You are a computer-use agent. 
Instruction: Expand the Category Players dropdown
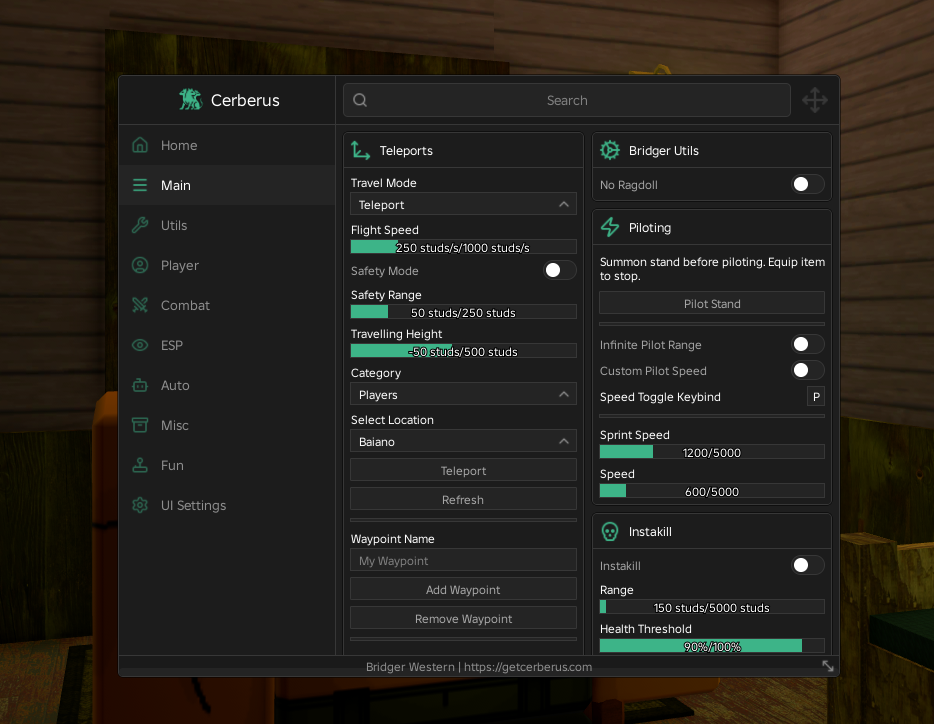tap(463, 394)
